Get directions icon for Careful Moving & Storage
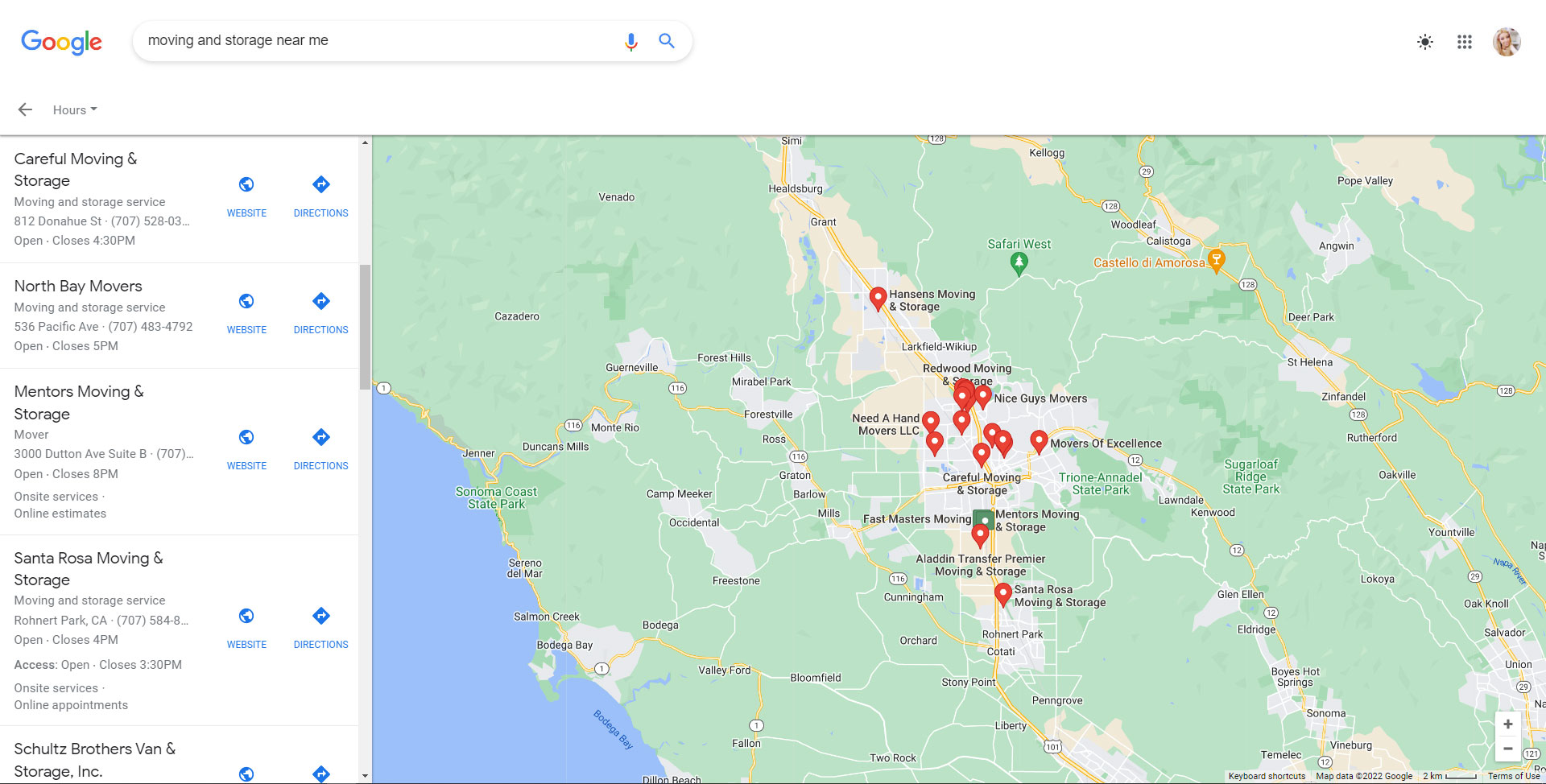 pyautogui.click(x=321, y=184)
